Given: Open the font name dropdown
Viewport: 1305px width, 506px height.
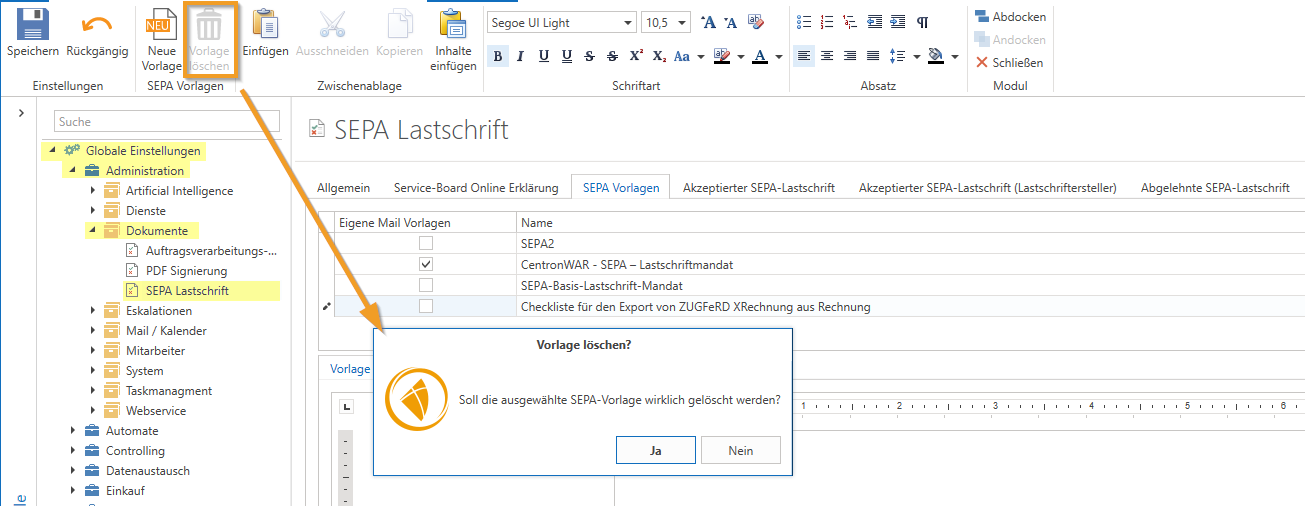Looking at the screenshot, I should coord(627,22).
